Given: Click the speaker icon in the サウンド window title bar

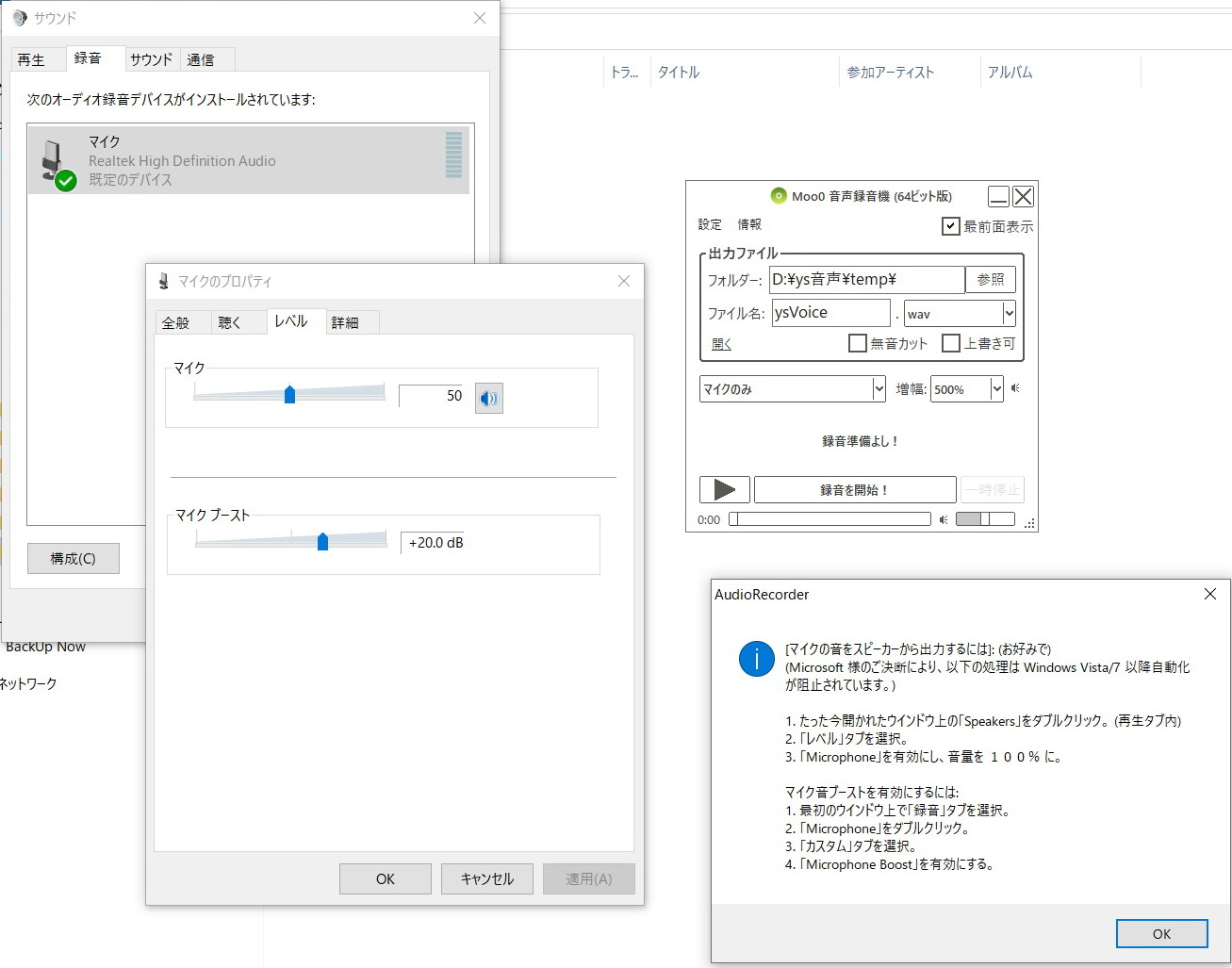Looking at the screenshot, I should coord(20,18).
